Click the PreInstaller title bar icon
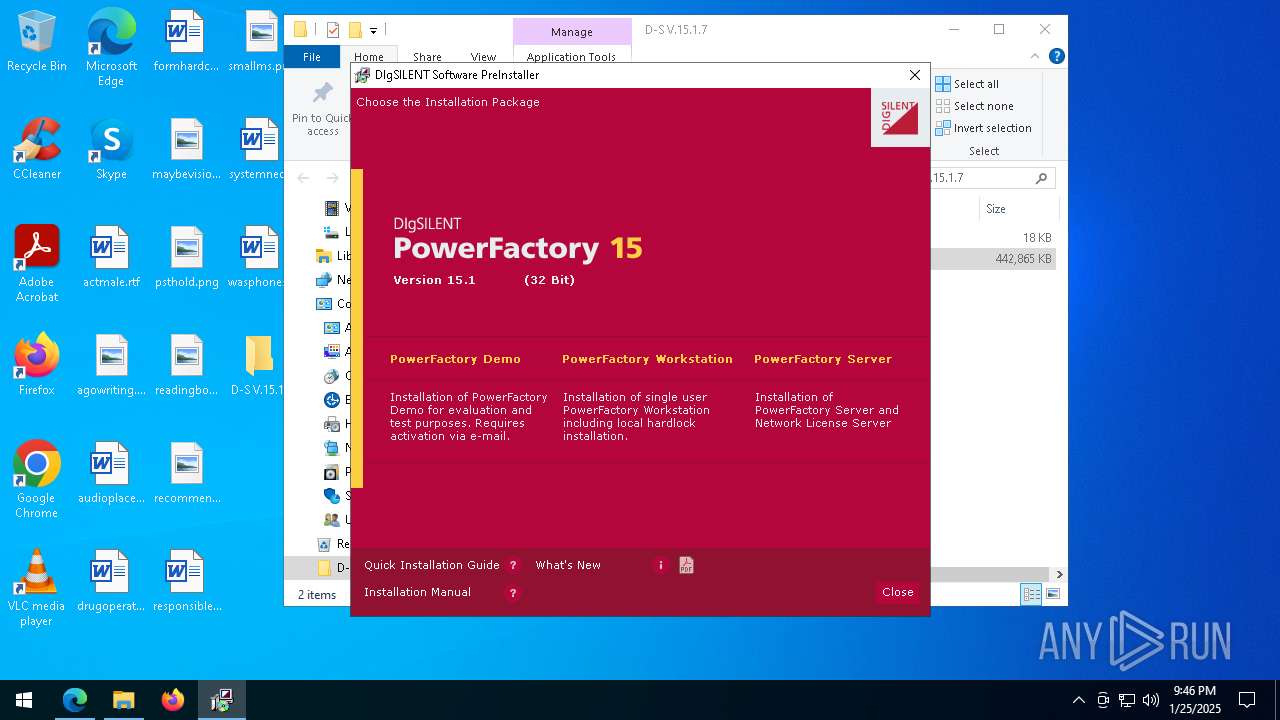The image size is (1280, 720). [363, 75]
